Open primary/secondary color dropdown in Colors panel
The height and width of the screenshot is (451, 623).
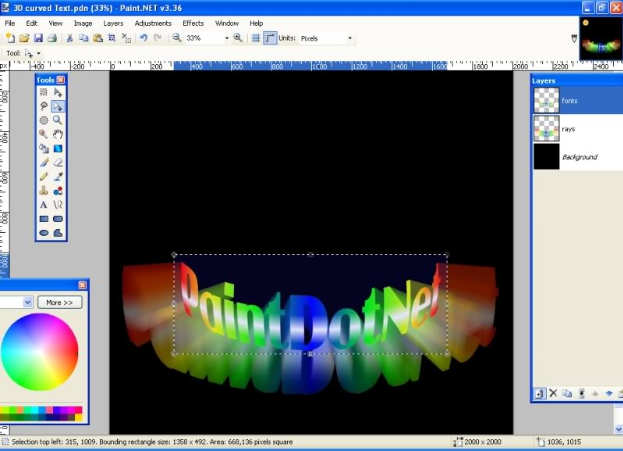pyautogui.click(x=27, y=302)
